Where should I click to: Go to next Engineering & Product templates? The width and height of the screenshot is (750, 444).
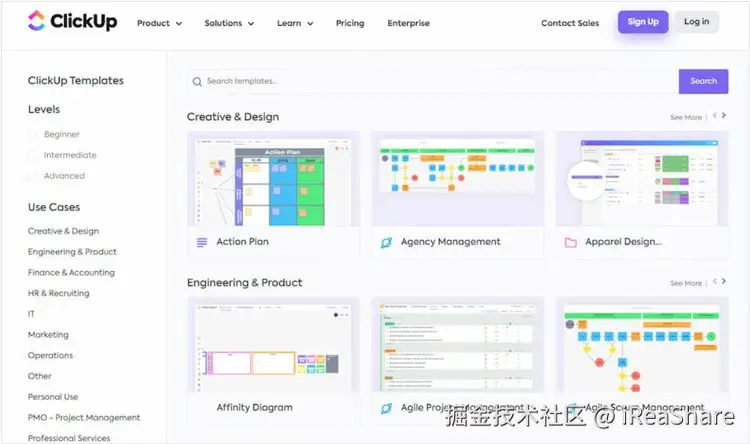[x=724, y=281]
